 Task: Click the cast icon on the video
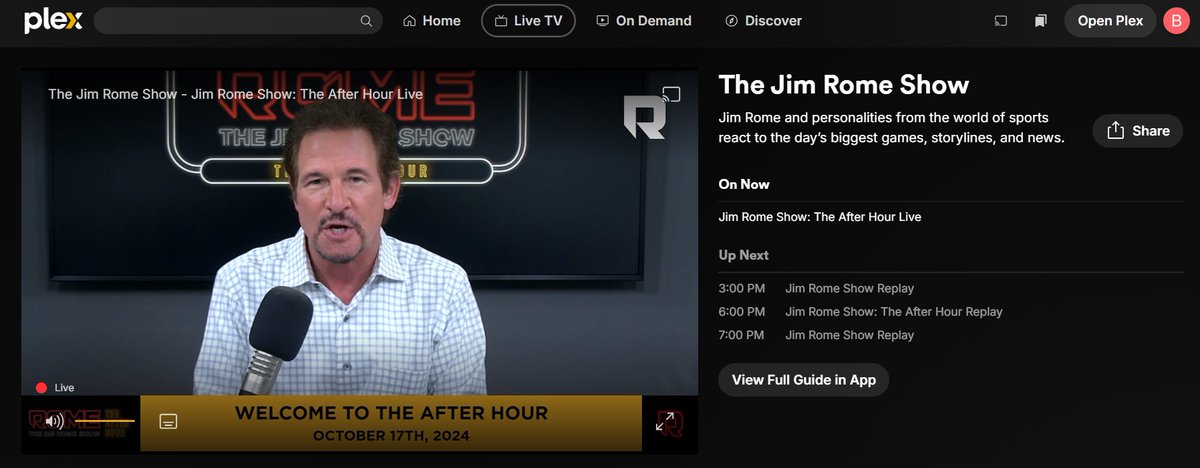[x=671, y=95]
